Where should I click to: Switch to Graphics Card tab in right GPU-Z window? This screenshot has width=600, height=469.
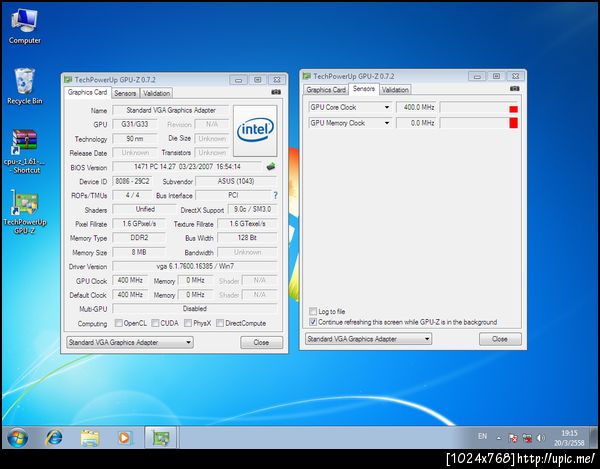tap(326, 90)
